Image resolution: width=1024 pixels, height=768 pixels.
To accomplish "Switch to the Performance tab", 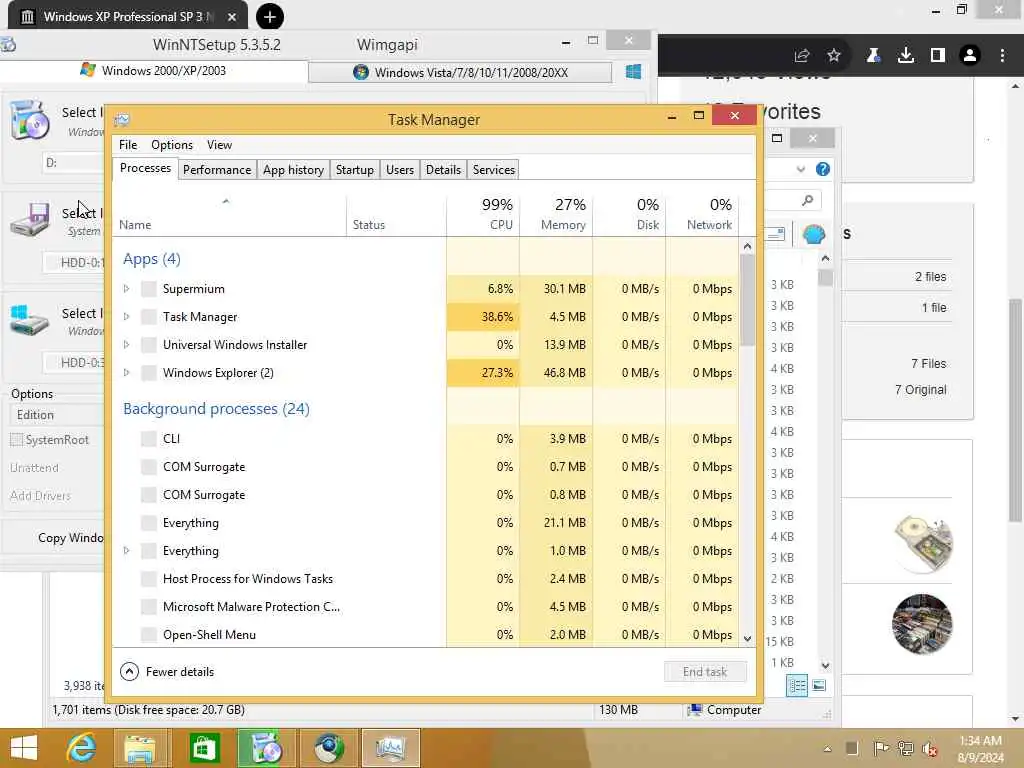I will point(217,170).
